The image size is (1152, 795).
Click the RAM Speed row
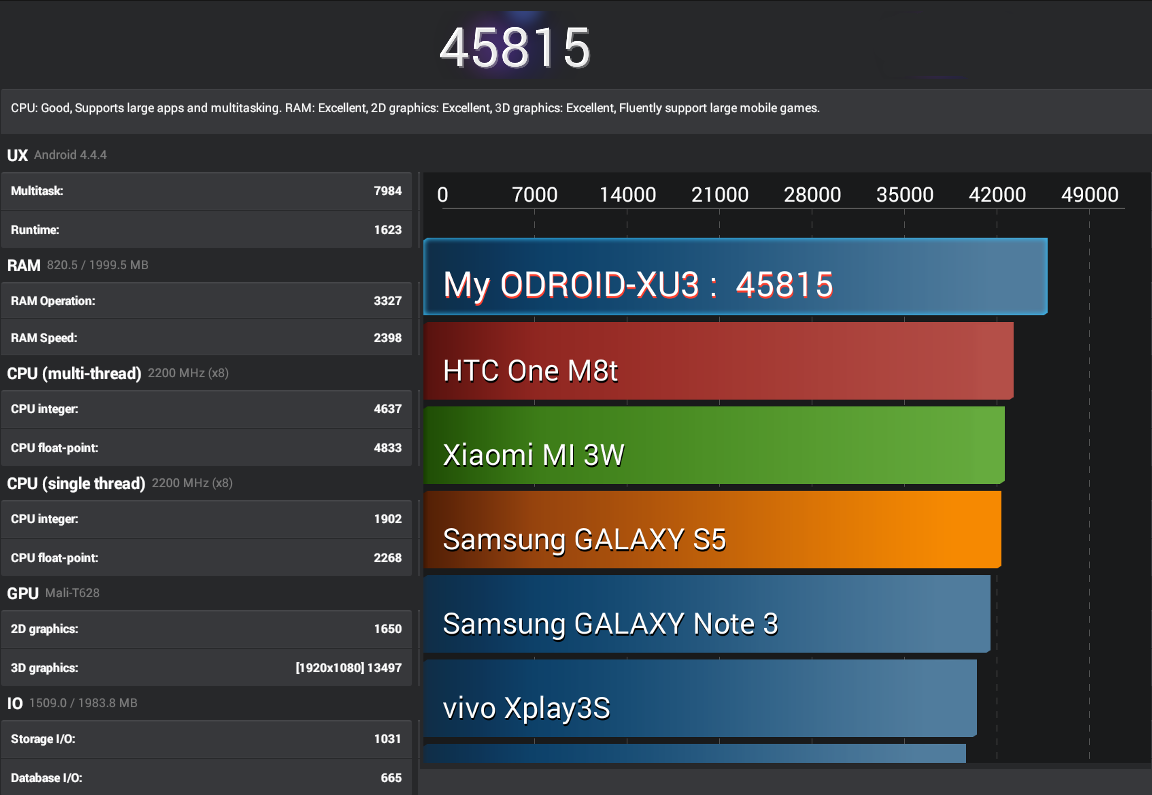point(206,337)
